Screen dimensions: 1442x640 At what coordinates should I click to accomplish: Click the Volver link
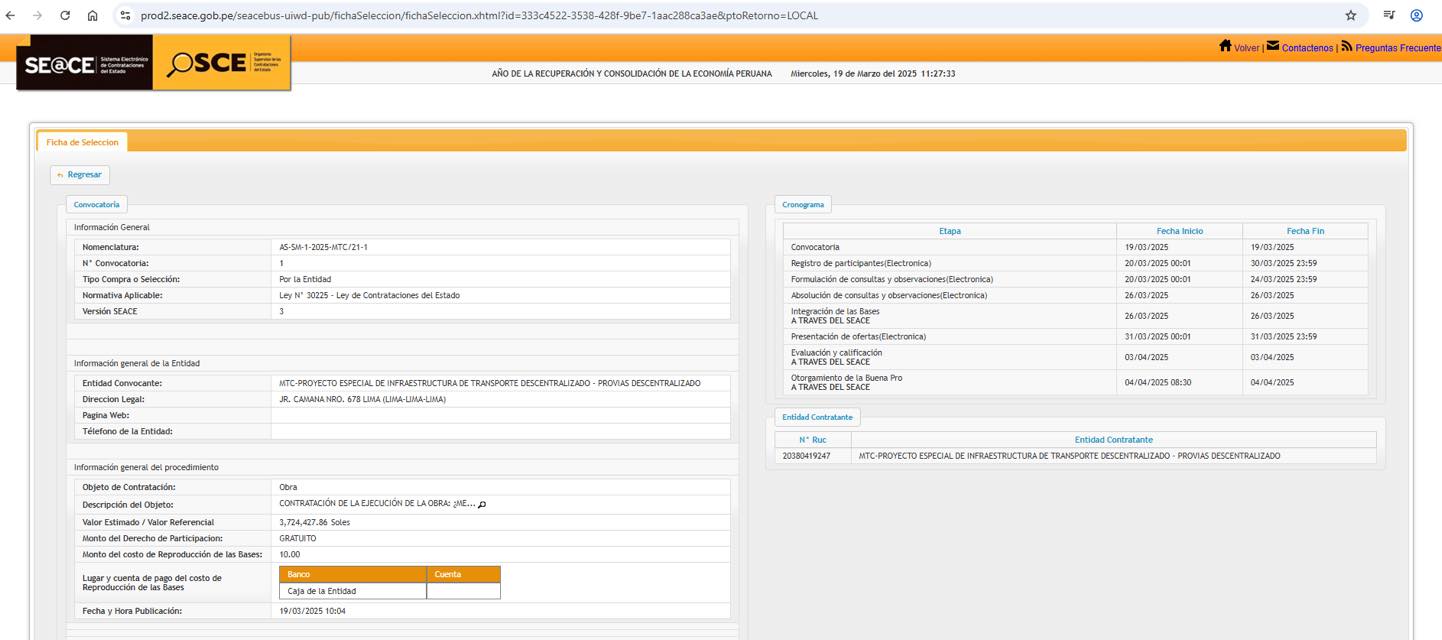1247,48
